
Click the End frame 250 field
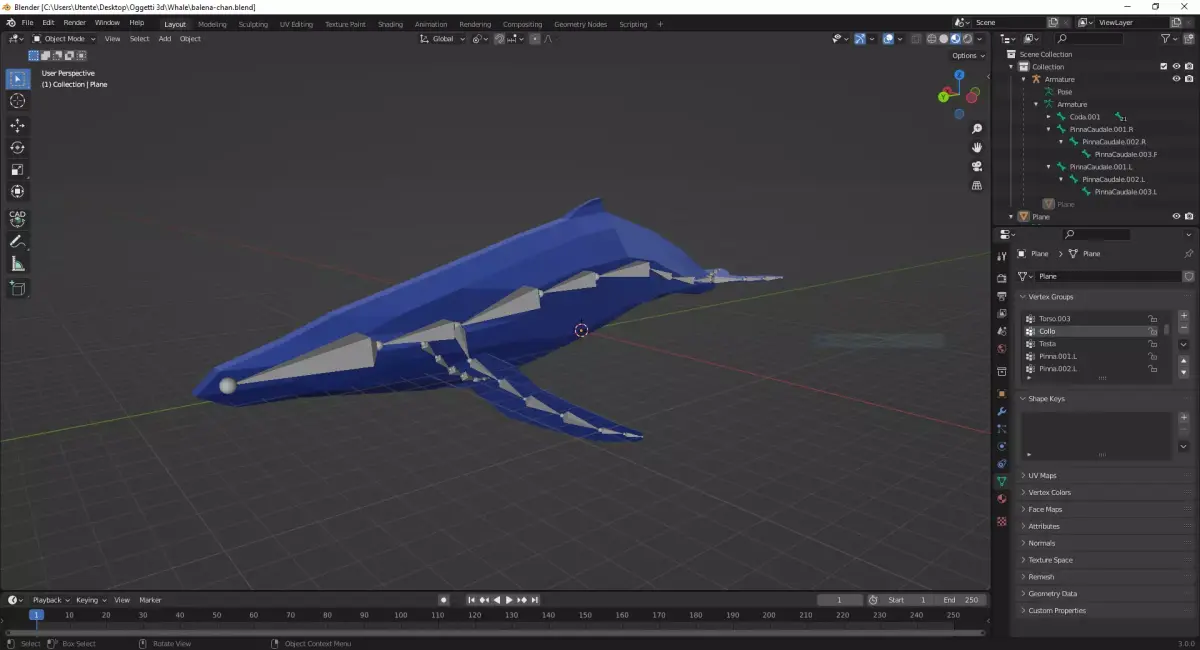(960, 600)
